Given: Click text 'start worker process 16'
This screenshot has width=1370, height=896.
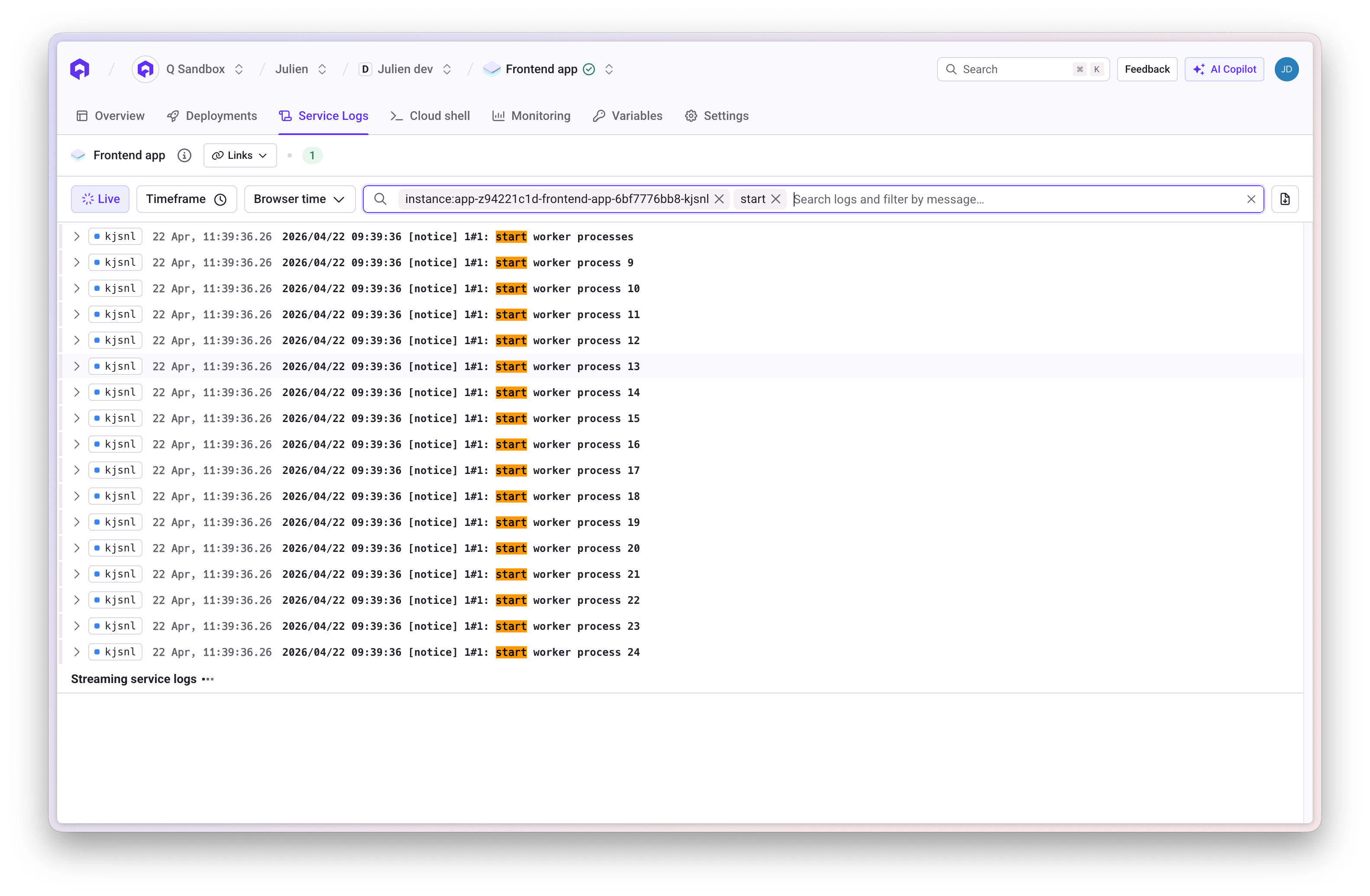Looking at the screenshot, I should 568,444.
